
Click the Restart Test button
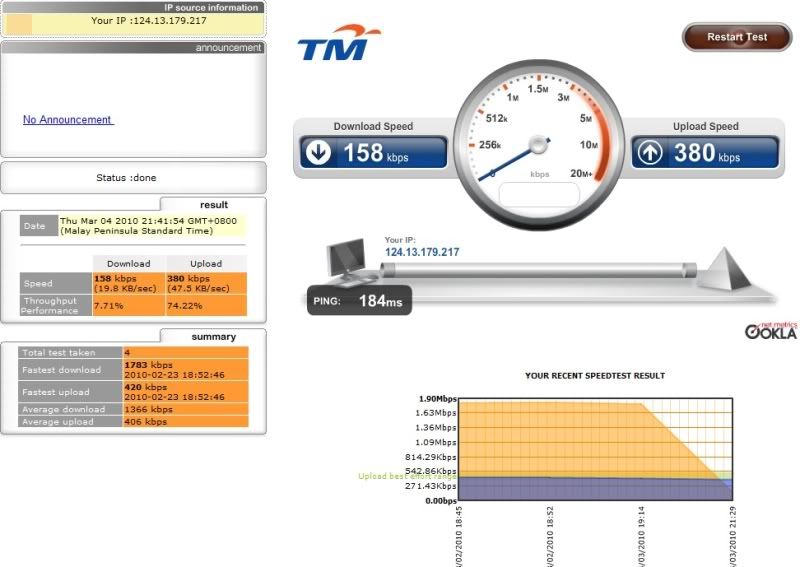click(x=736, y=37)
